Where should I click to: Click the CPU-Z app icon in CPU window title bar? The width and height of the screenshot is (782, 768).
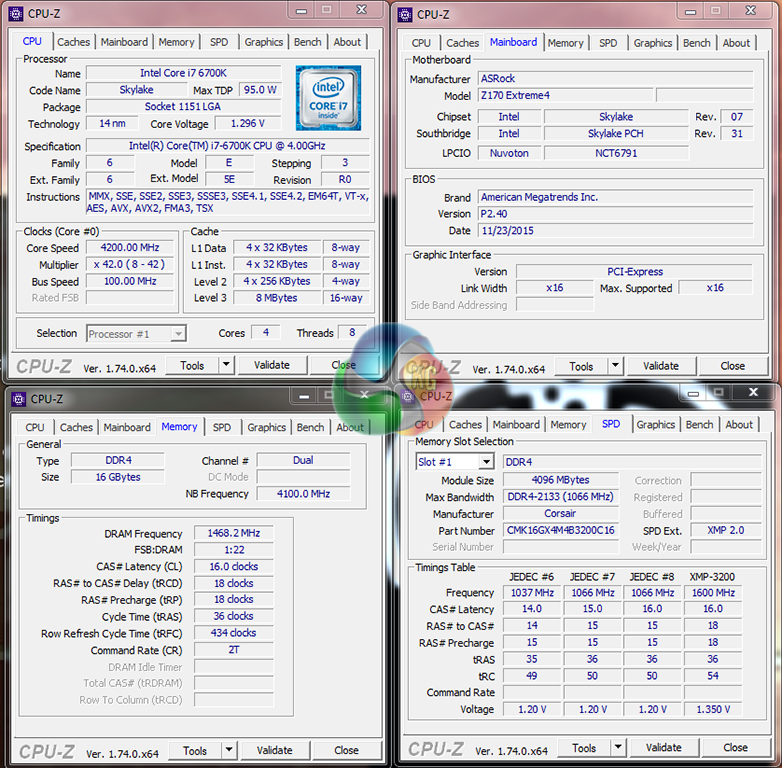click(x=15, y=13)
